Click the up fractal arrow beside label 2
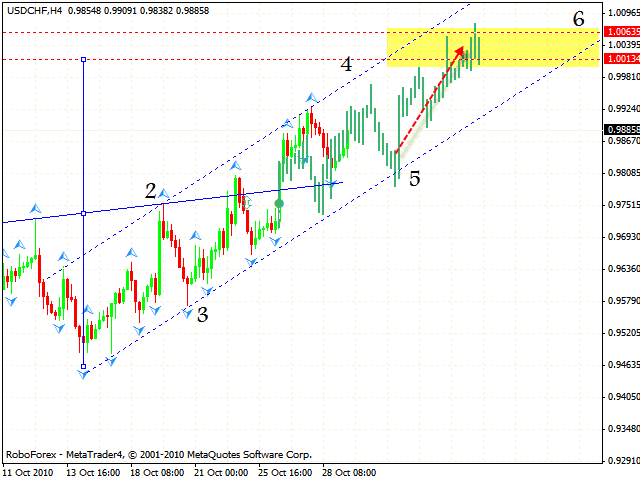This screenshot has width=640, height=480. click(164, 193)
